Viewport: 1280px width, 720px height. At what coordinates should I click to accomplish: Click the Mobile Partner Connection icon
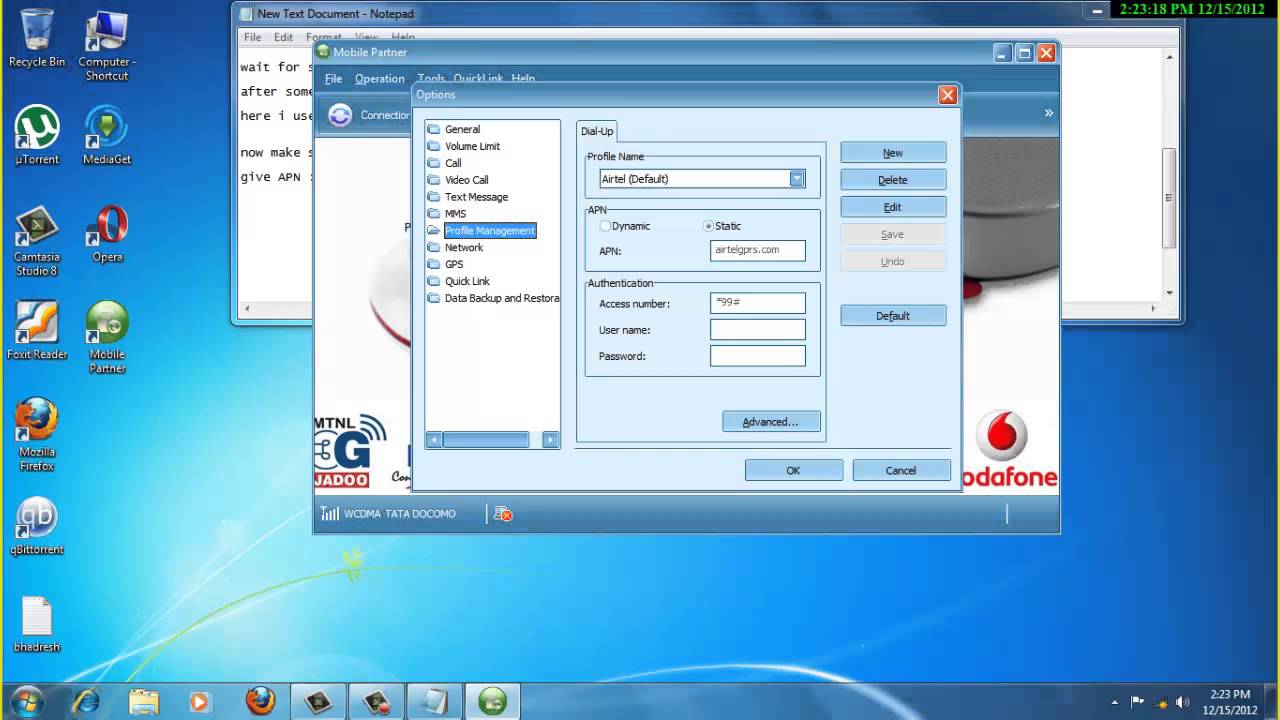340,115
